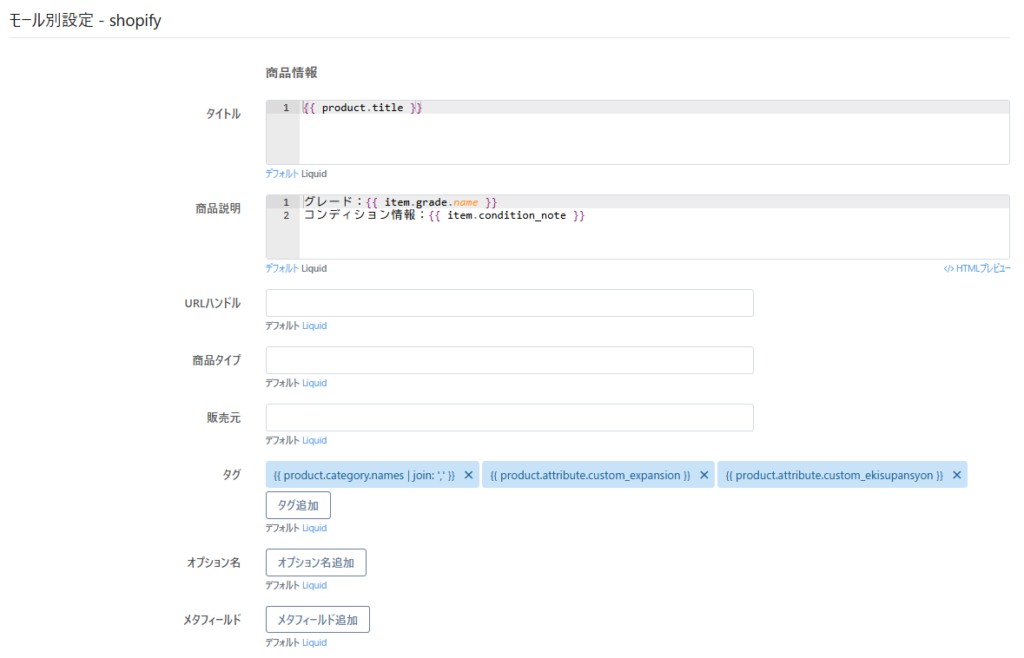Click the メタフィールド追加 button
Viewport: 1024px width, 658px height.
pyautogui.click(x=317, y=619)
